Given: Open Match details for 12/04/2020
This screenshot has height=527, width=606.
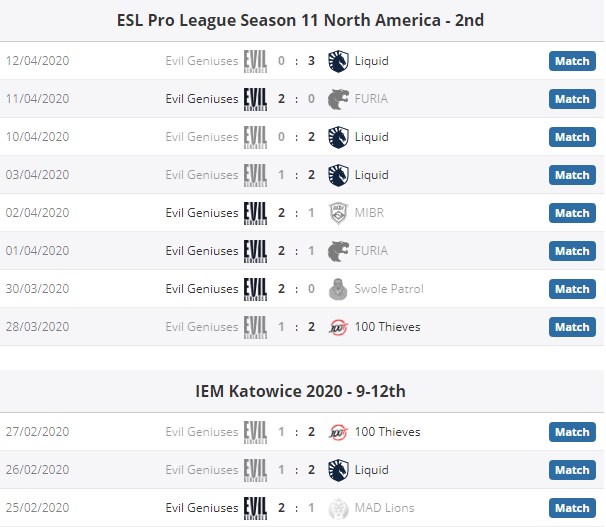Looking at the screenshot, I should point(572,61).
